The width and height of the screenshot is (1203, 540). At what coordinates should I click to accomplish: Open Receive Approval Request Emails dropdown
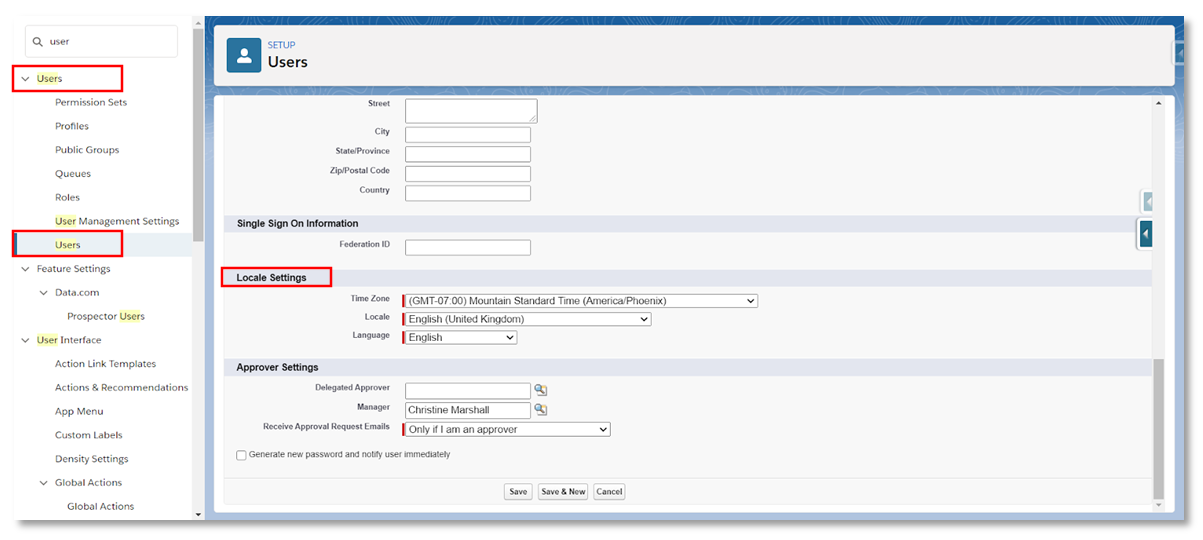click(x=506, y=429)
